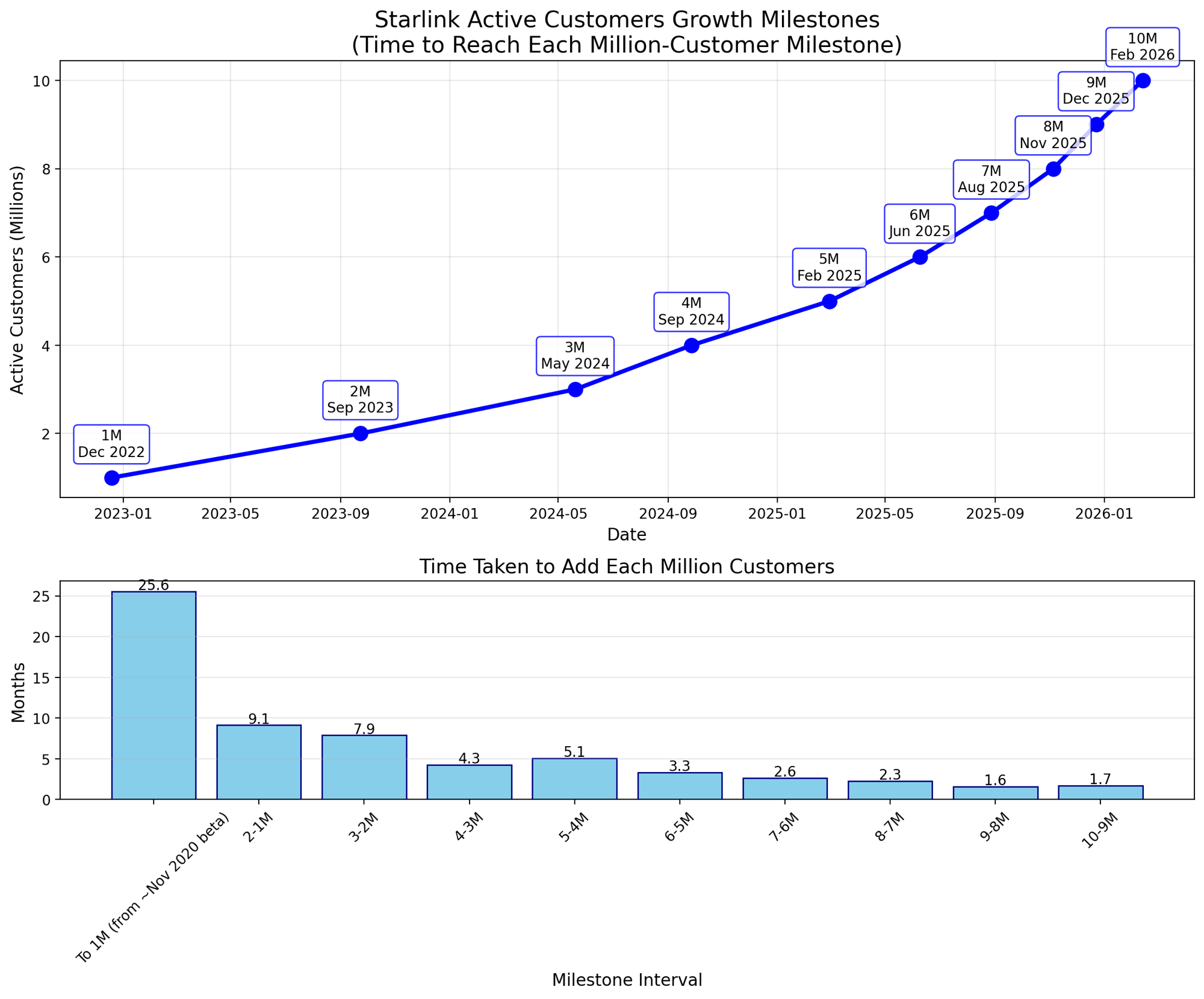Viewport: 1204px width, 999px height.
Task: Select the 3-2M bar showing 7.9
Action: click(x=364, y=767)
